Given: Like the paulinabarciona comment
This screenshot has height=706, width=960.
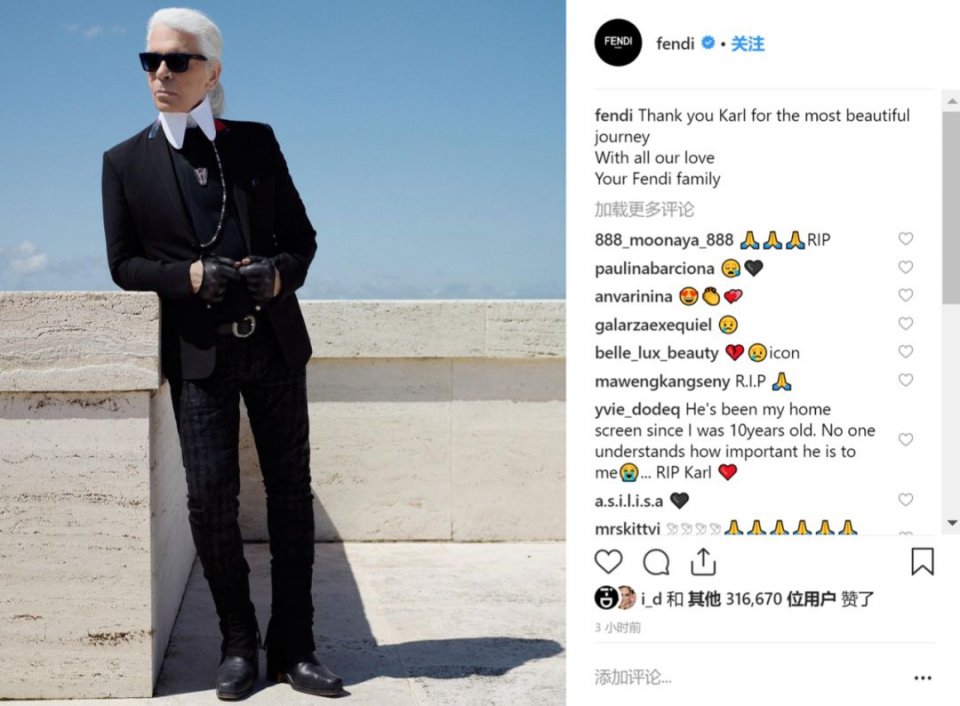Looking at the screenshot, I should coord(906,267).
